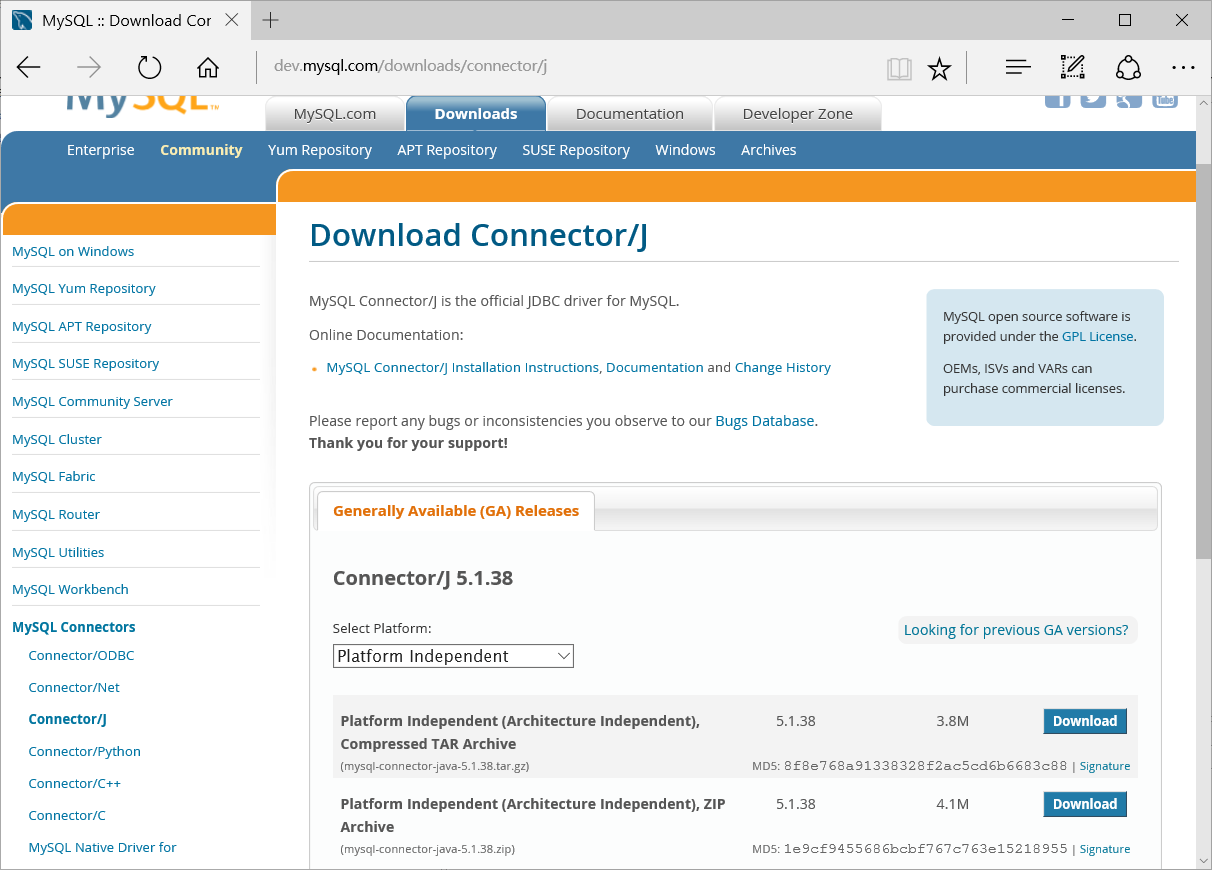The width and height of the screenshot is (1212, 870).
Task: Open Connector/Python sidebar link
Action: tap(85, 751)
